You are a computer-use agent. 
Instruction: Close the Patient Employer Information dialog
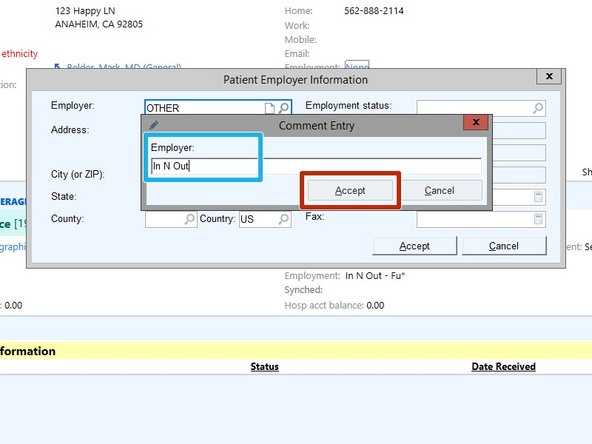tap(549, 76)
